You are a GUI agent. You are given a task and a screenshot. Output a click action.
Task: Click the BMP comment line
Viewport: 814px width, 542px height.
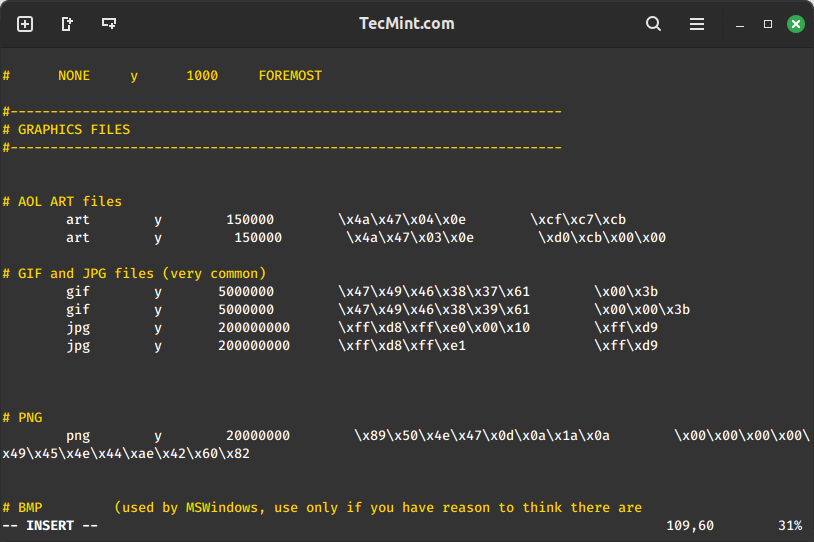tap(30, 507)
